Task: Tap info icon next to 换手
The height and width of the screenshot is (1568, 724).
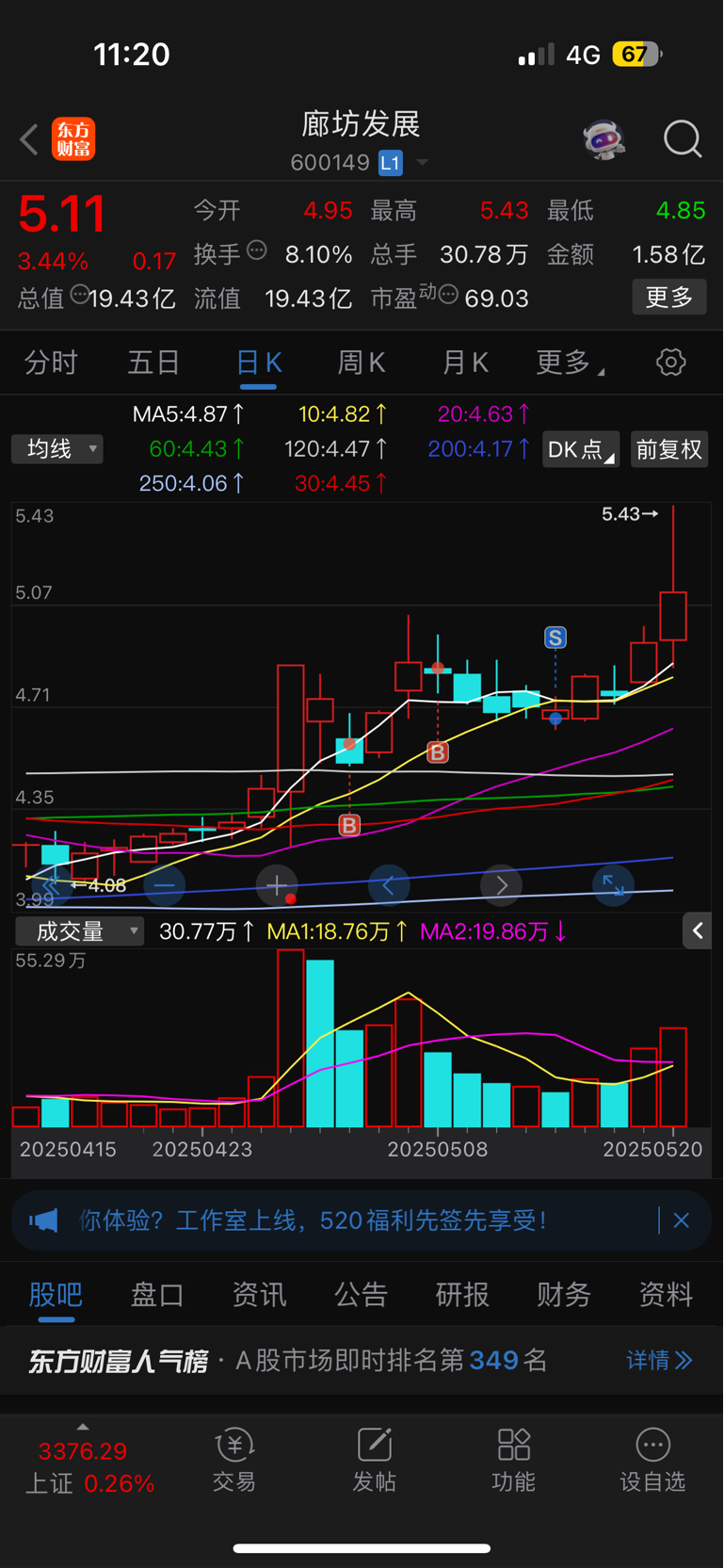Action: (257, 251)
